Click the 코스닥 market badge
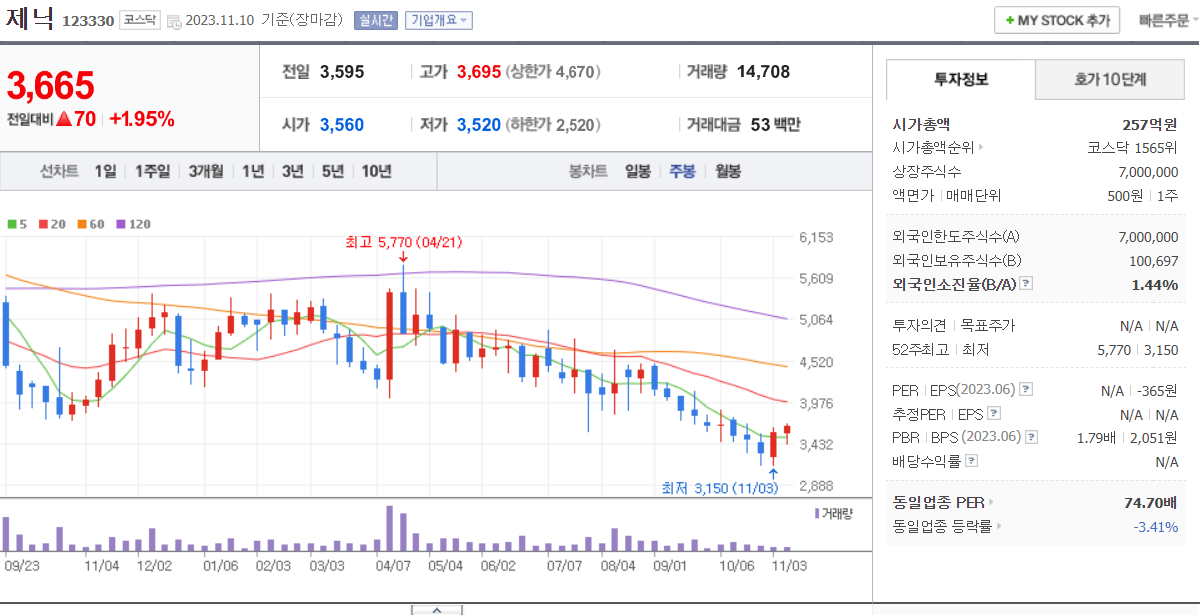This screenshot has height=615, width=1203. click(139, 20)
